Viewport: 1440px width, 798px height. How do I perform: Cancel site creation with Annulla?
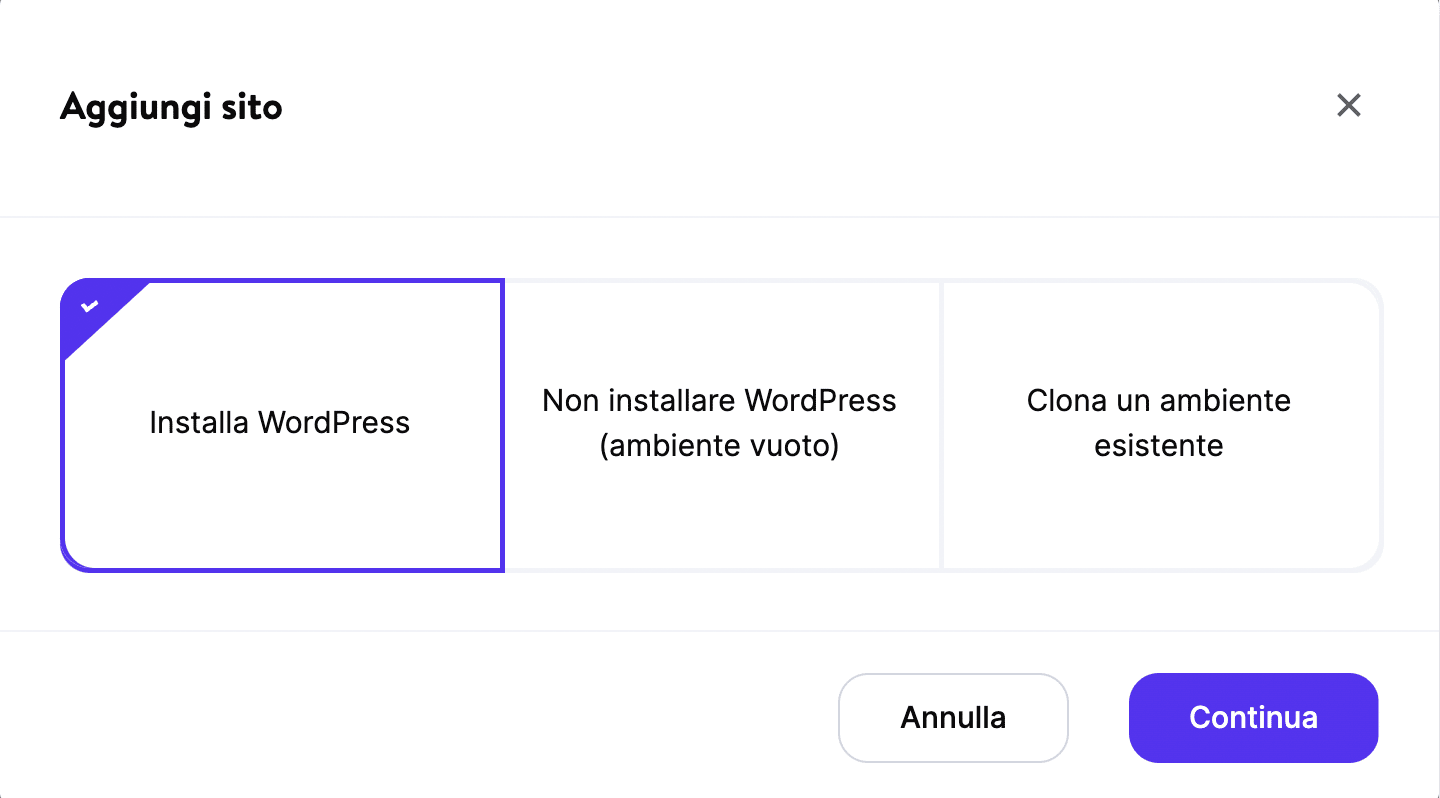click(x=952, y=717)
